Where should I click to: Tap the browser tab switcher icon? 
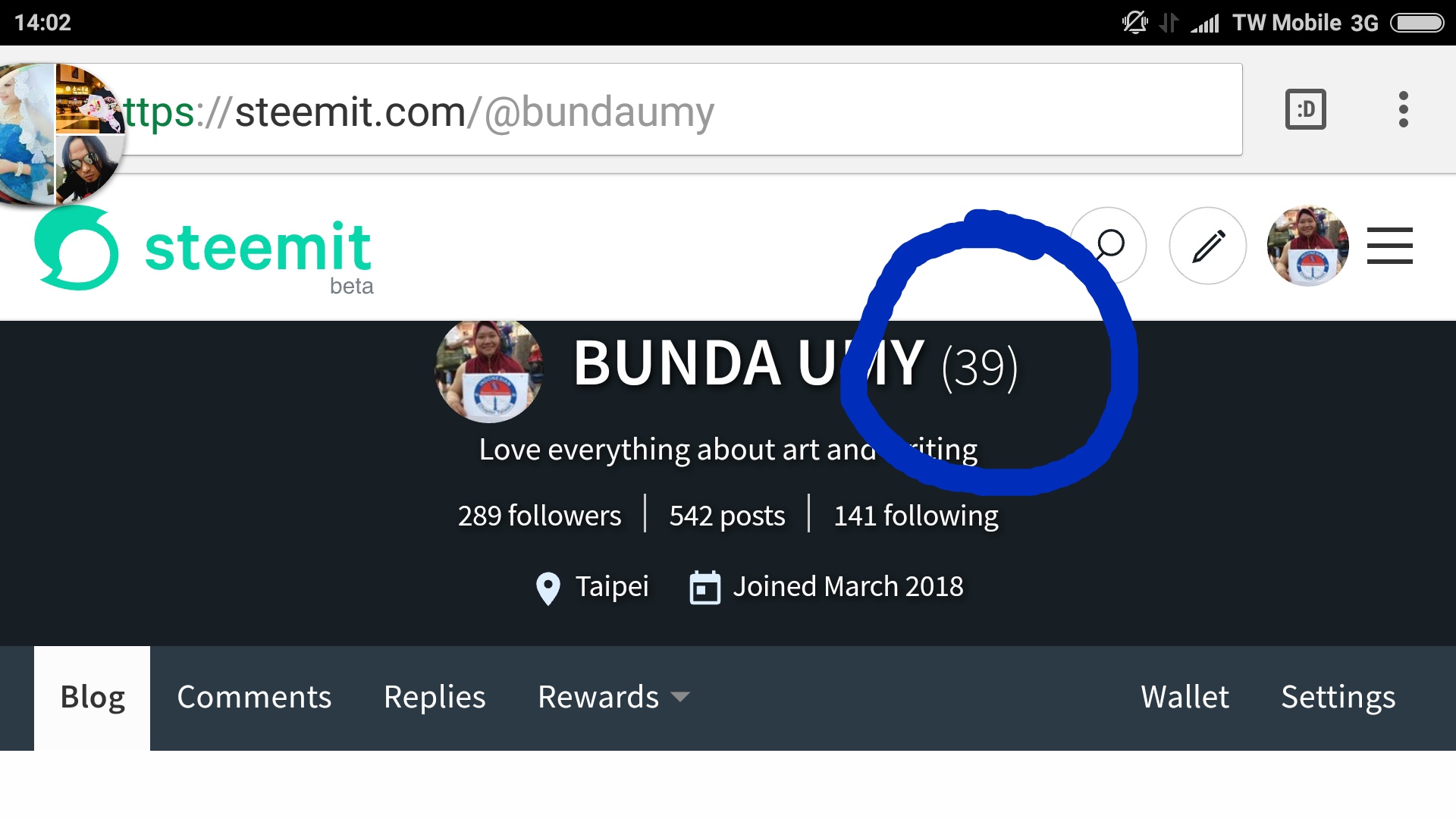coord(1305,110)
